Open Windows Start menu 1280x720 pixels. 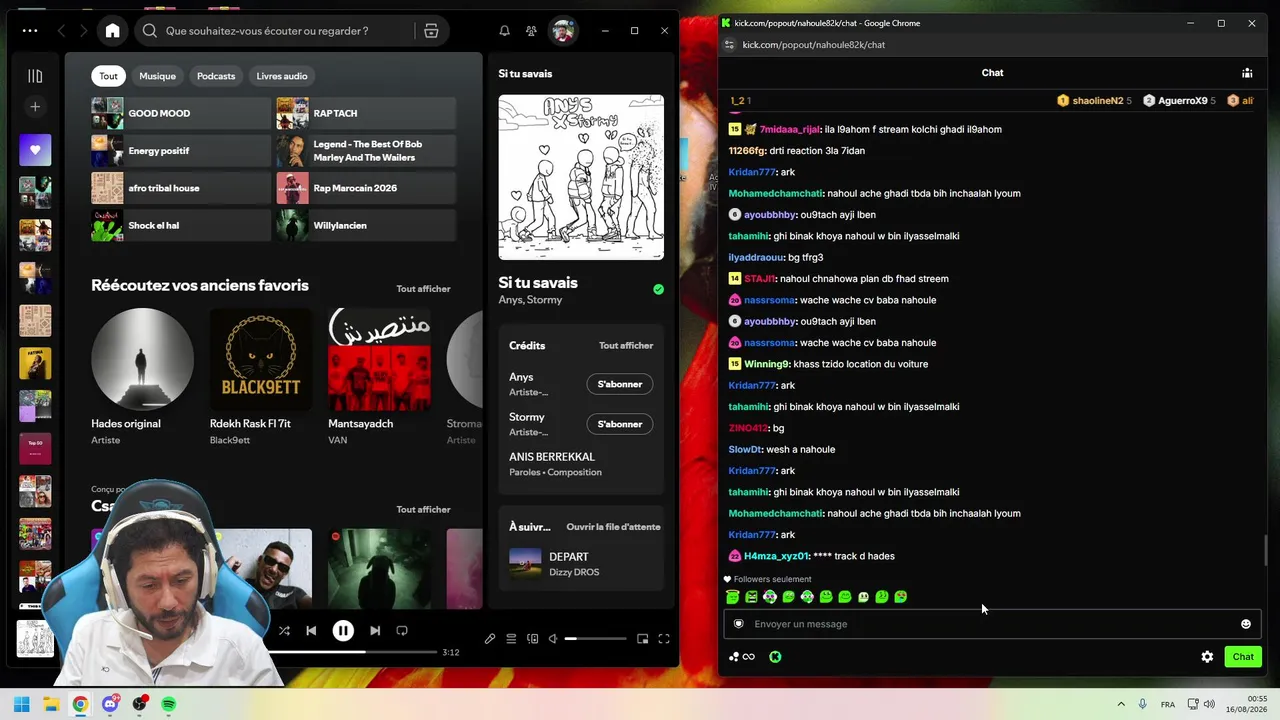click(x=21, y=704)
